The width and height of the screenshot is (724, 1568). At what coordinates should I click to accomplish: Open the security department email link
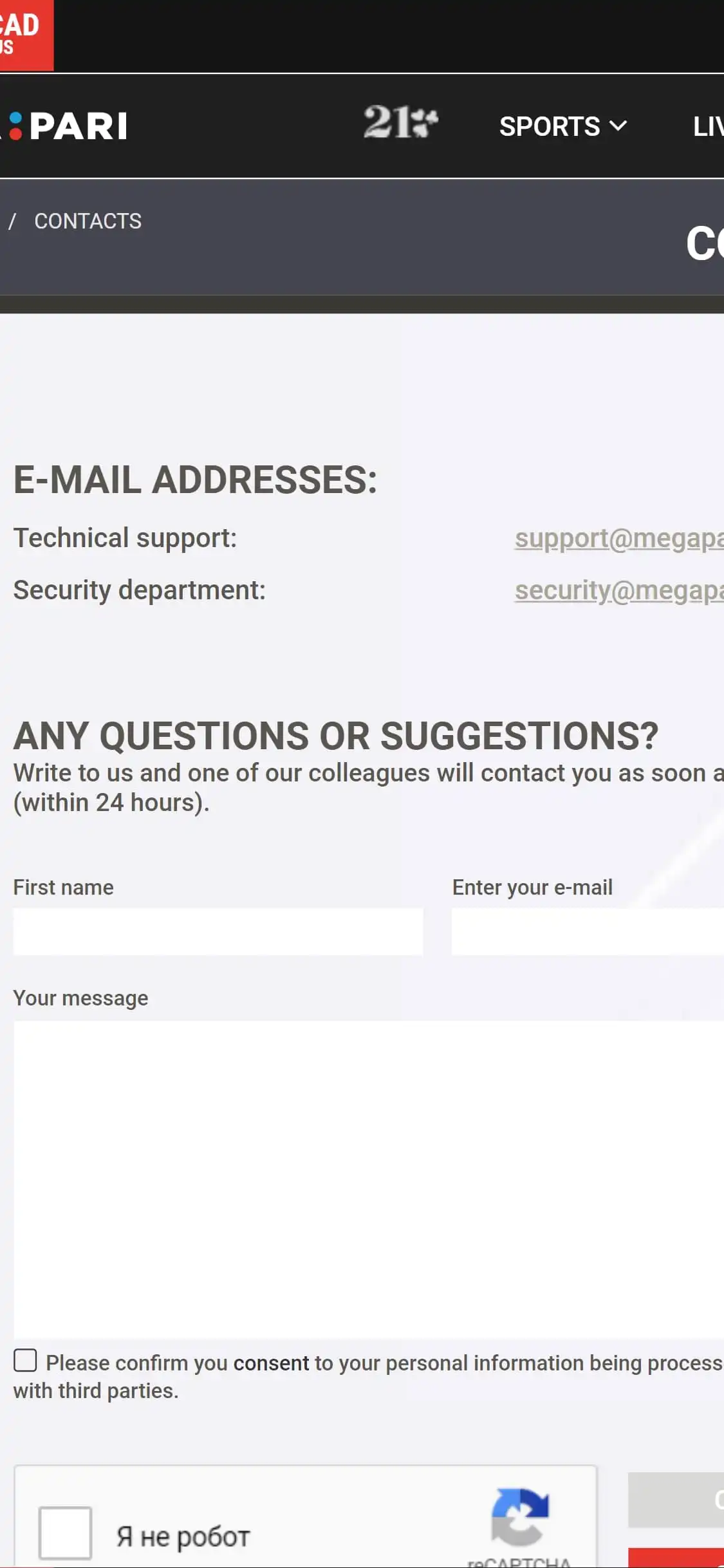click(x=618, y=590)
